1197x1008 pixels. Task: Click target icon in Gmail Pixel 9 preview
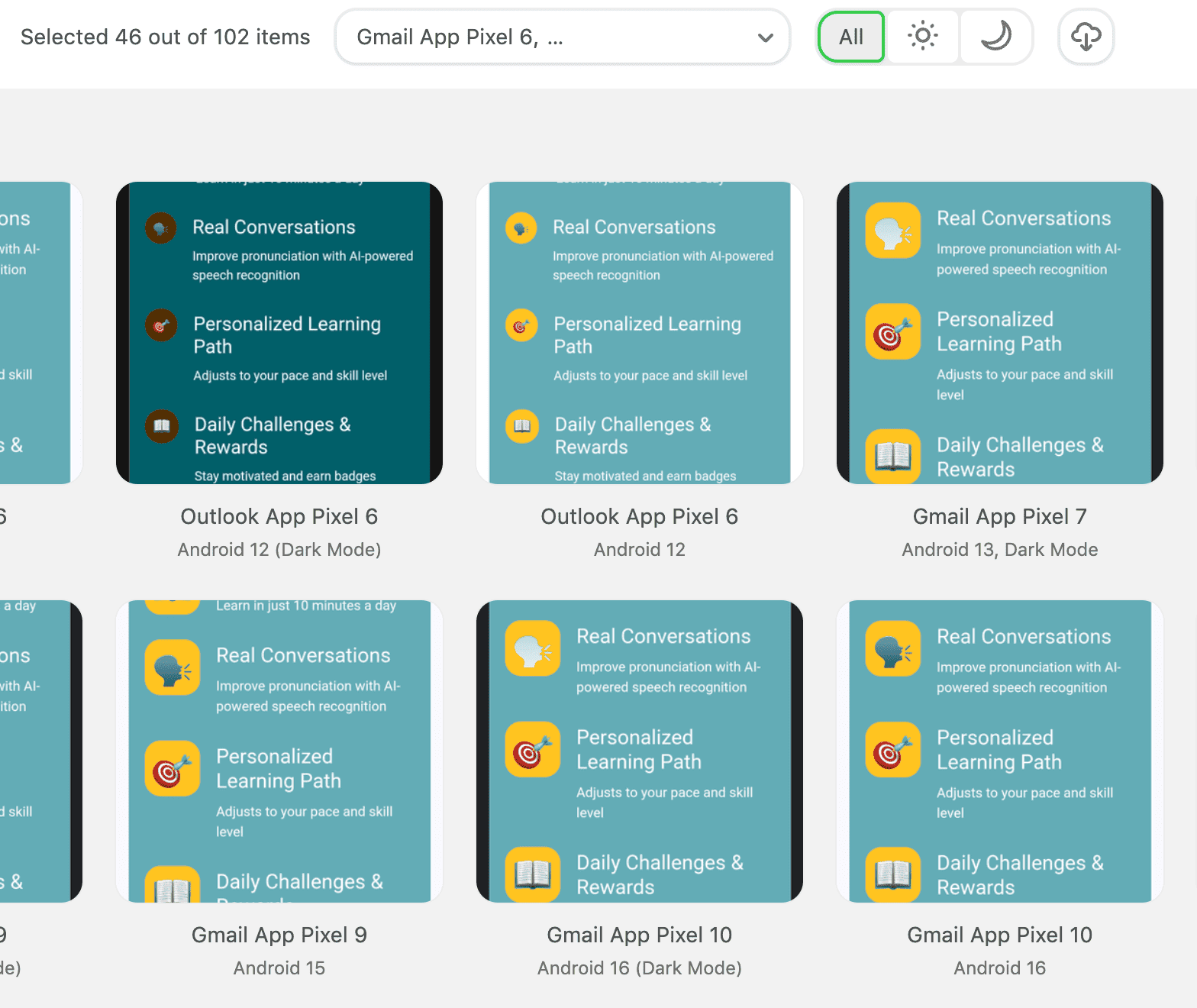pyautogui.click(x=173, y=769)
